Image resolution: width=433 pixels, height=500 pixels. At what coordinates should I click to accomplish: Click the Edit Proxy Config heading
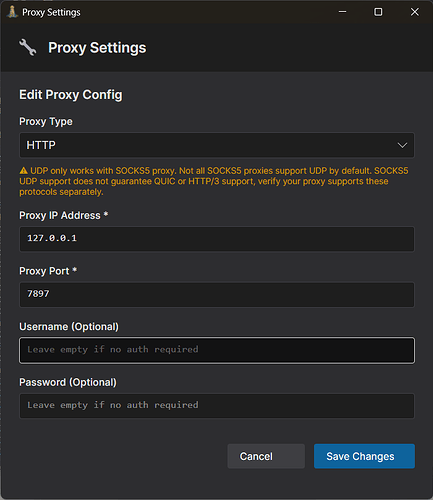71,95
